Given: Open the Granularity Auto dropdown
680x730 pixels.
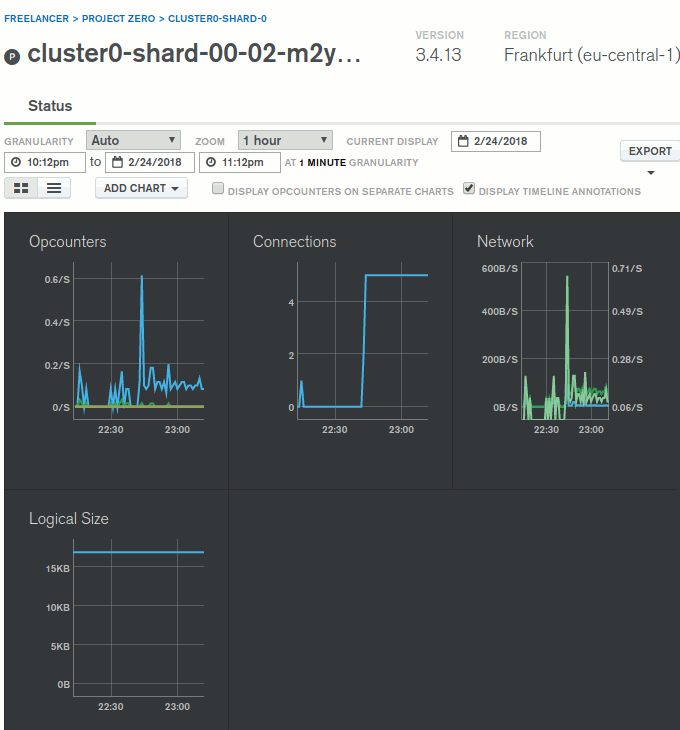Looking at the screenshot, I should point(134,141).
